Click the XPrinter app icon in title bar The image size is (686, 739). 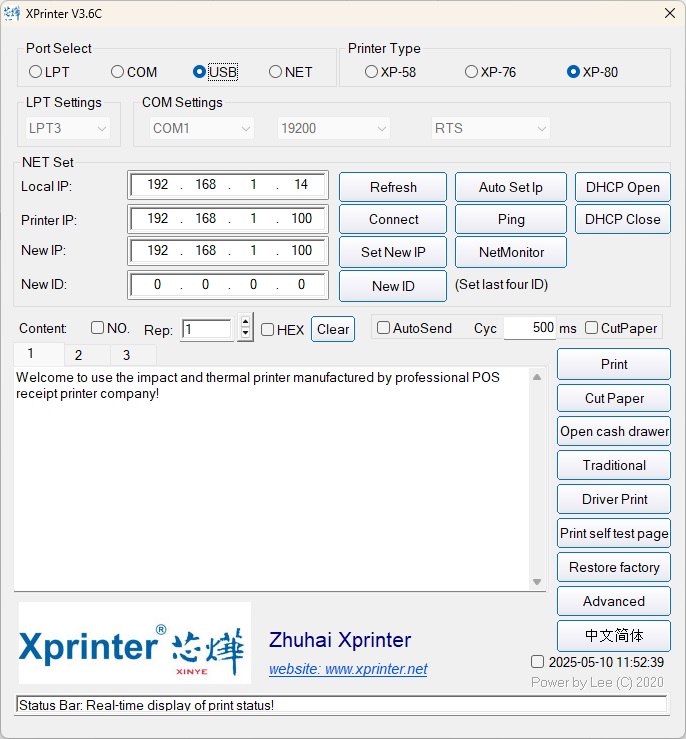(13, 13)
